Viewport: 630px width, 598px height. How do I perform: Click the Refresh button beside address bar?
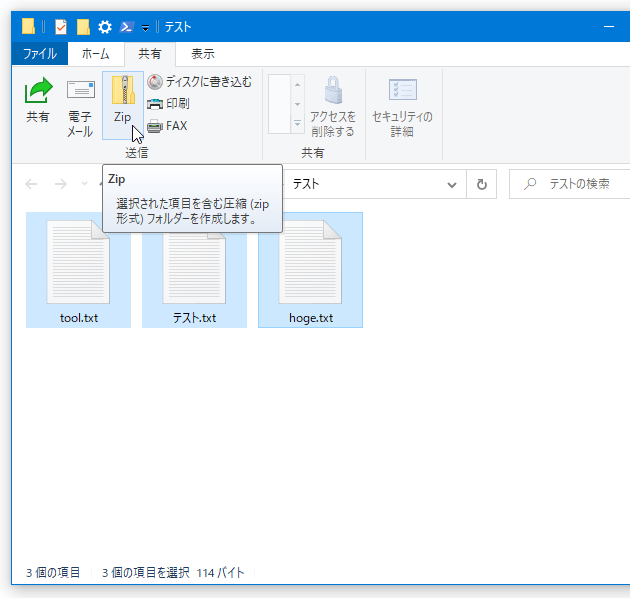click(481, 184)
